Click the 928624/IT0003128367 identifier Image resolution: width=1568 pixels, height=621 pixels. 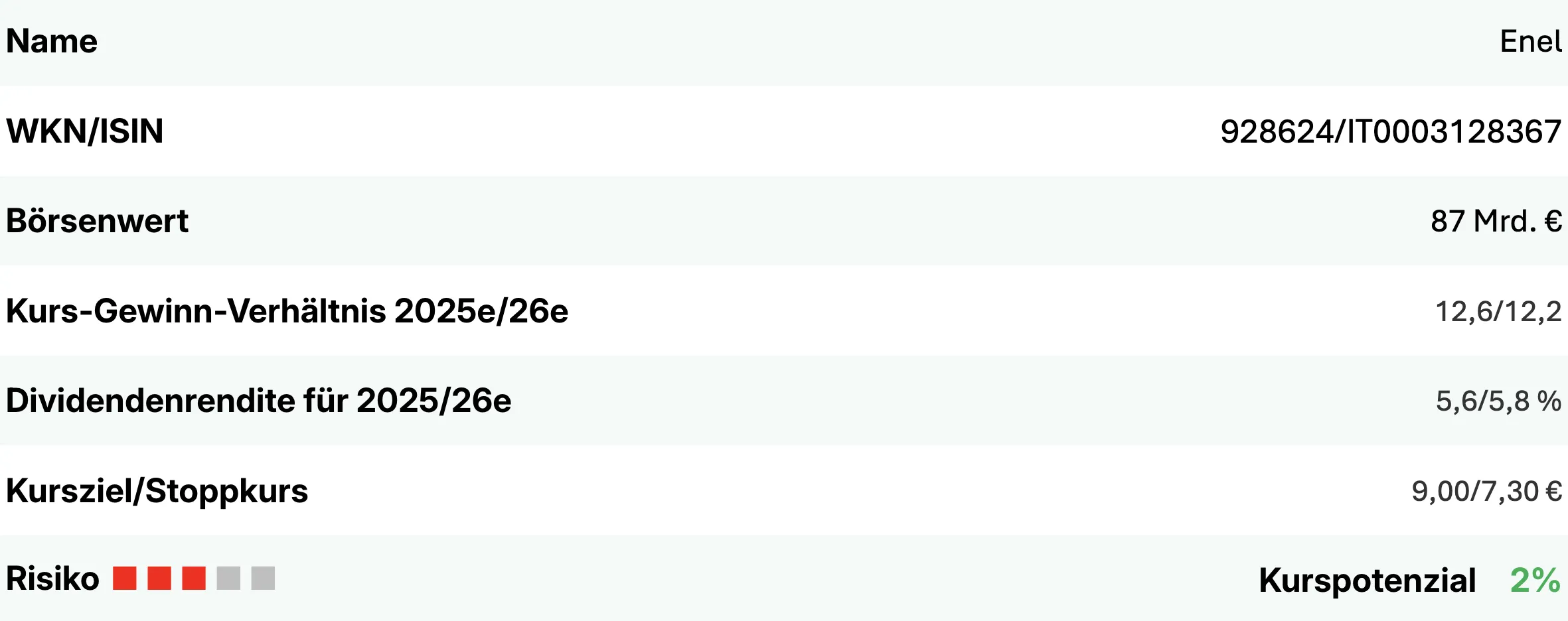tap(1391, 131)
